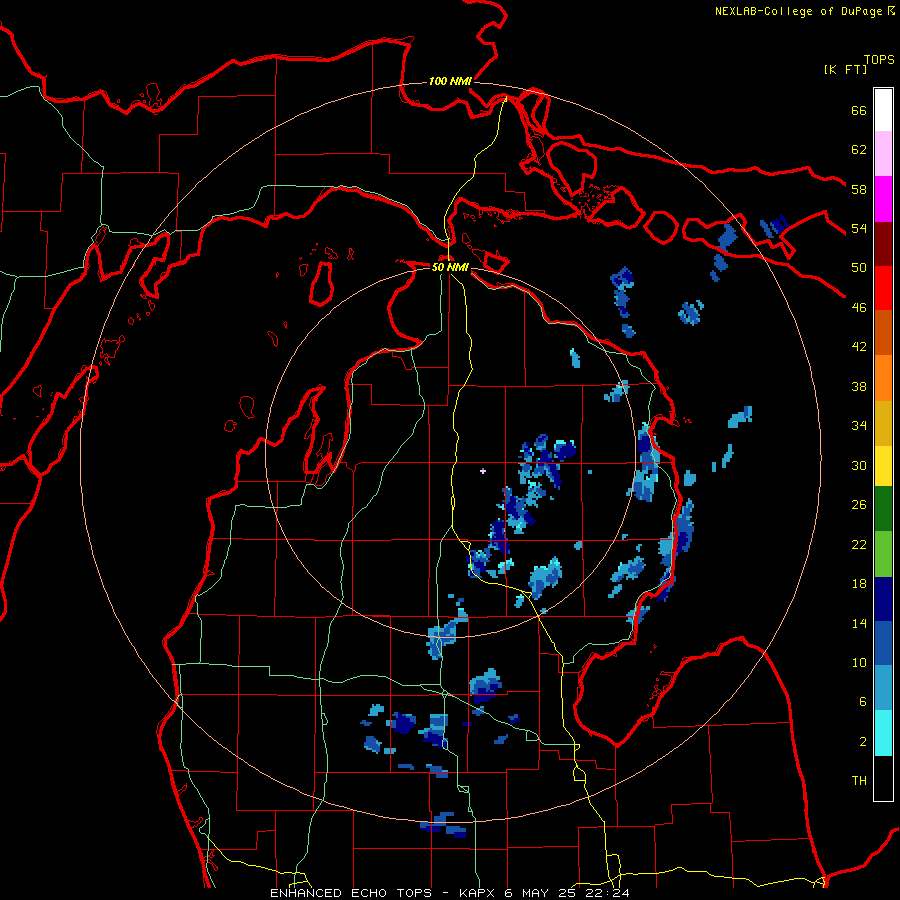Viewport: 900px width, 900px height.
Task: Click the TH legend label
Action: point(859,781)
